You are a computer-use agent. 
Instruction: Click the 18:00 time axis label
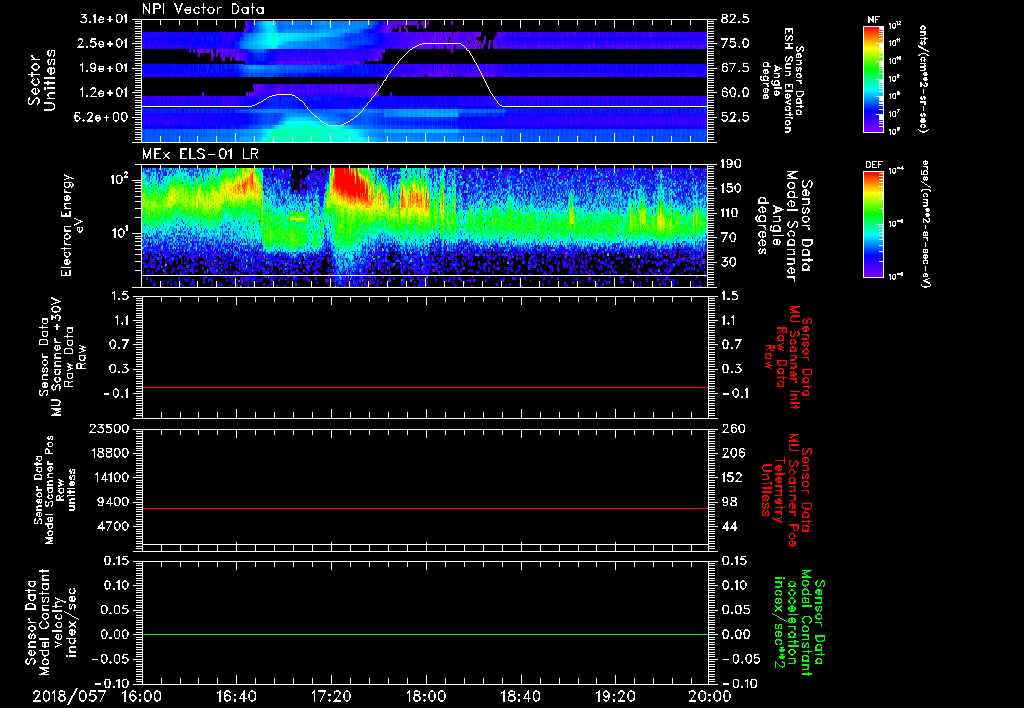pyautogui.click(x=426, y=696)
